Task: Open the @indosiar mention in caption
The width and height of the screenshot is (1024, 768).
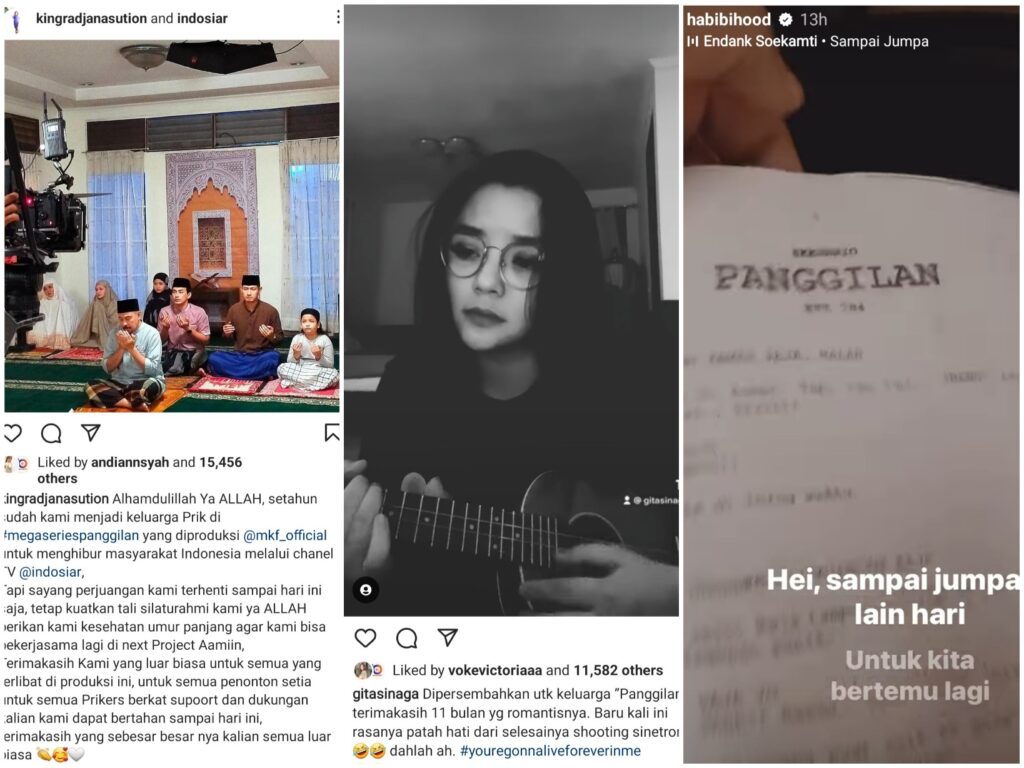Action: pyautogui.click(x=50, y=572)
